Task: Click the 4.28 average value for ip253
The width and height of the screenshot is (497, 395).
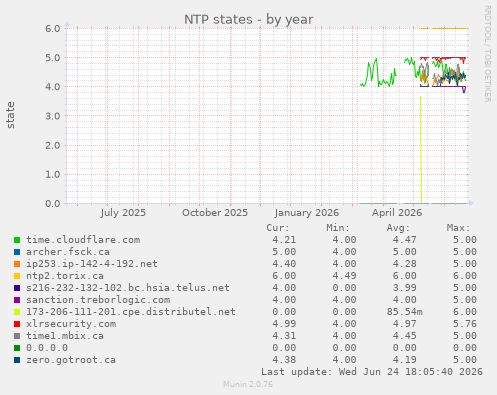Action: (x=404, y=264)
